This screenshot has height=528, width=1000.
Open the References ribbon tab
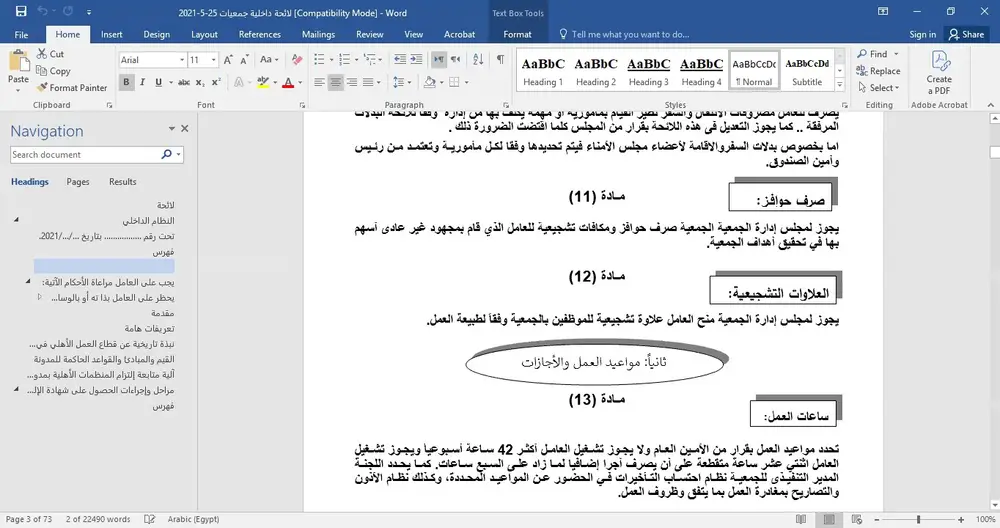tap(260, 34)
